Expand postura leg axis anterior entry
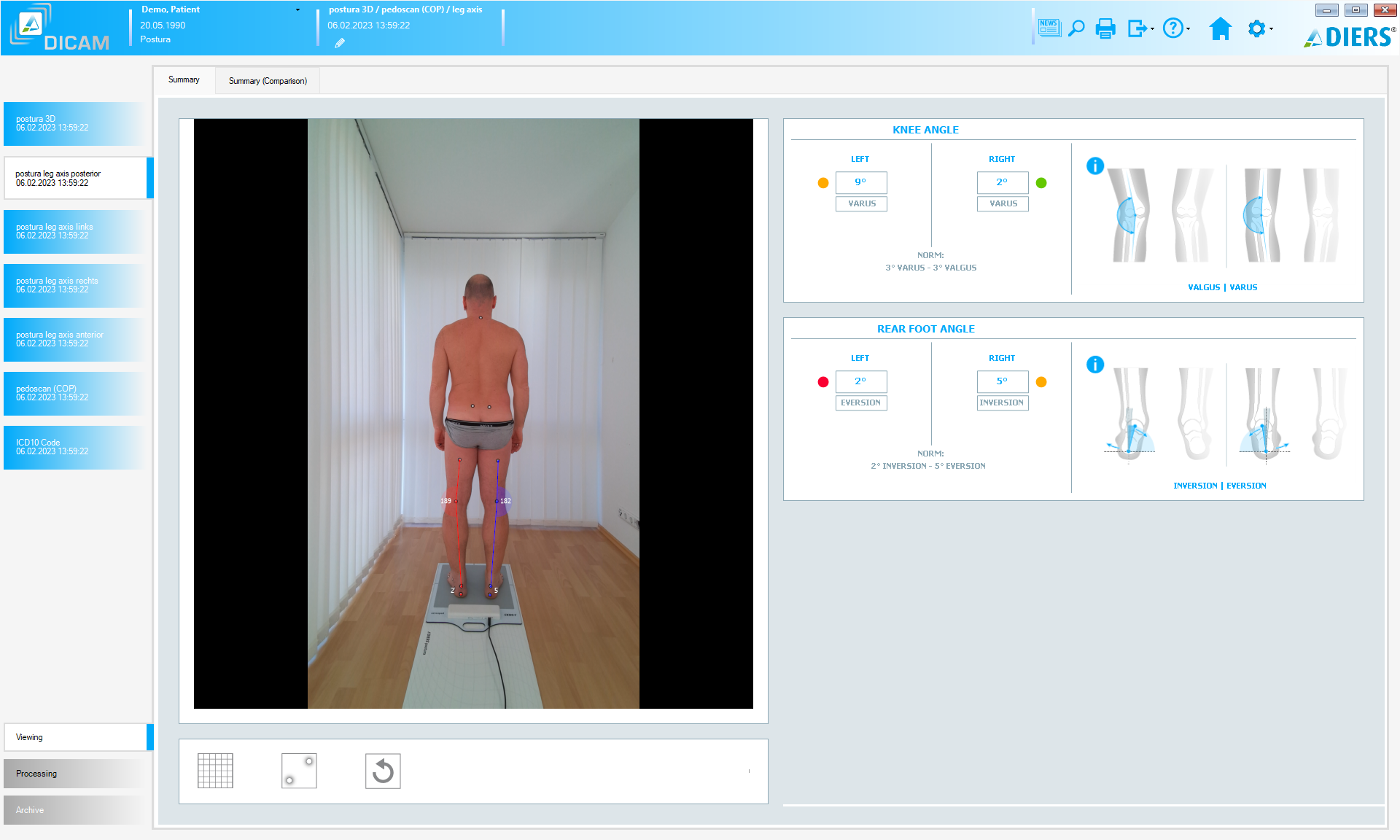The height and width of the screenshot is (840, 1400). point(75,339)
